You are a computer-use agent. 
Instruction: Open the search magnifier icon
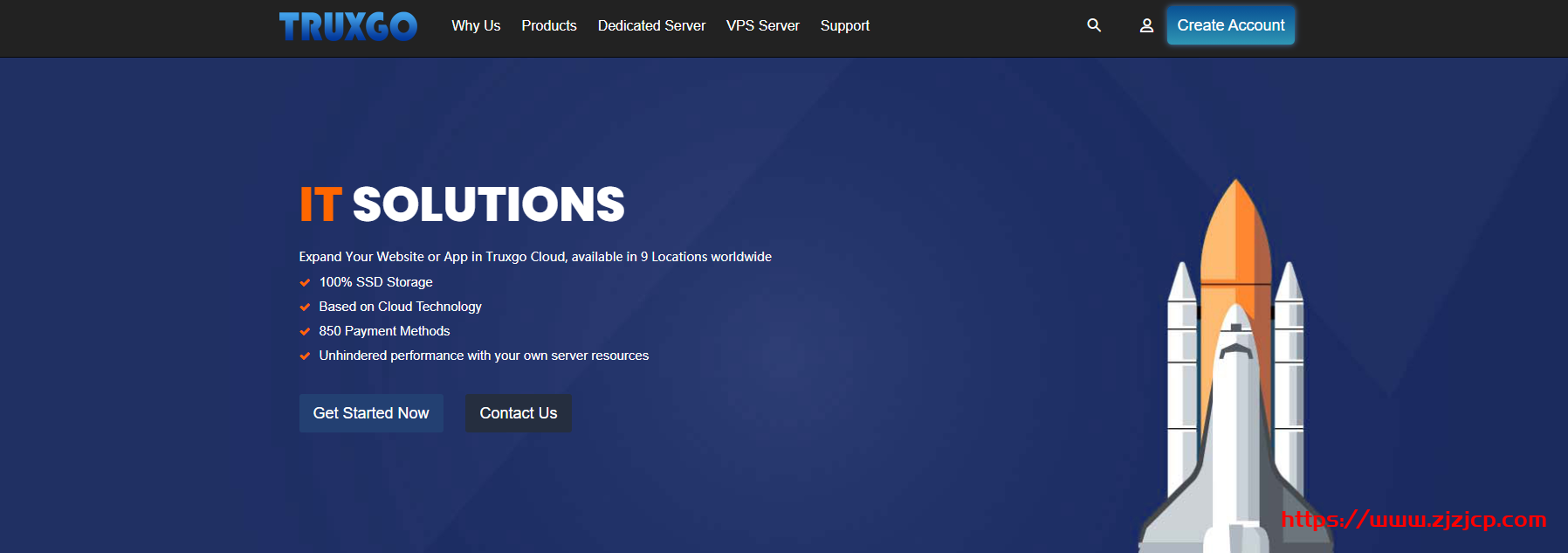tap(1094, 25)
